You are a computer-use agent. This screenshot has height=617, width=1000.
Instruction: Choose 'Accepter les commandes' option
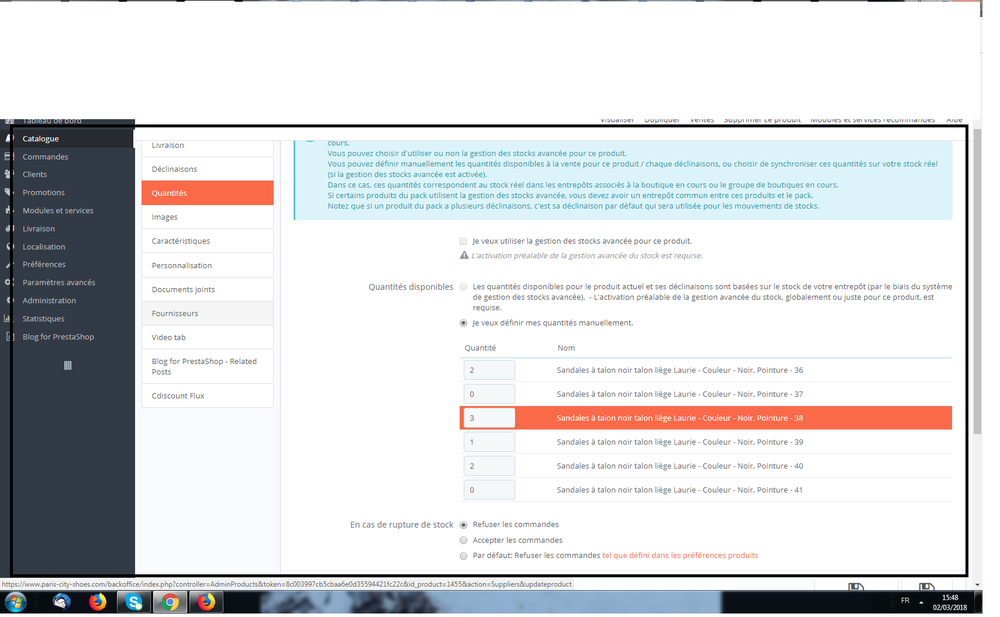464,540
